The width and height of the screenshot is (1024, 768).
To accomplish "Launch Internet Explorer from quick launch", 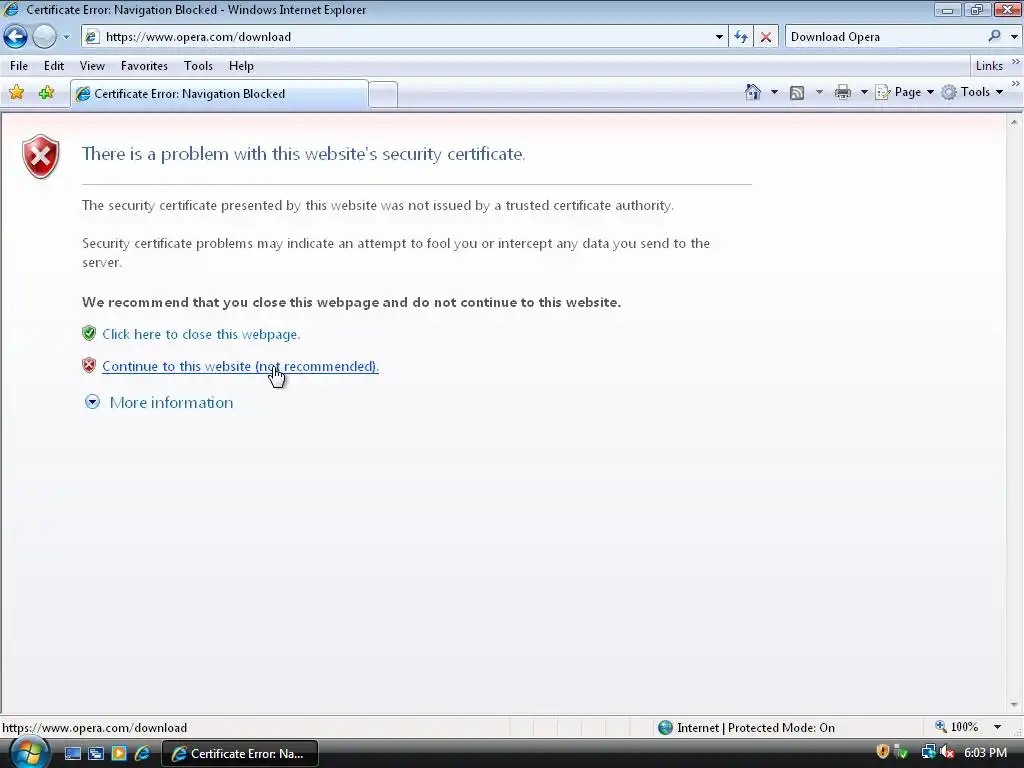I will [142, 754].
